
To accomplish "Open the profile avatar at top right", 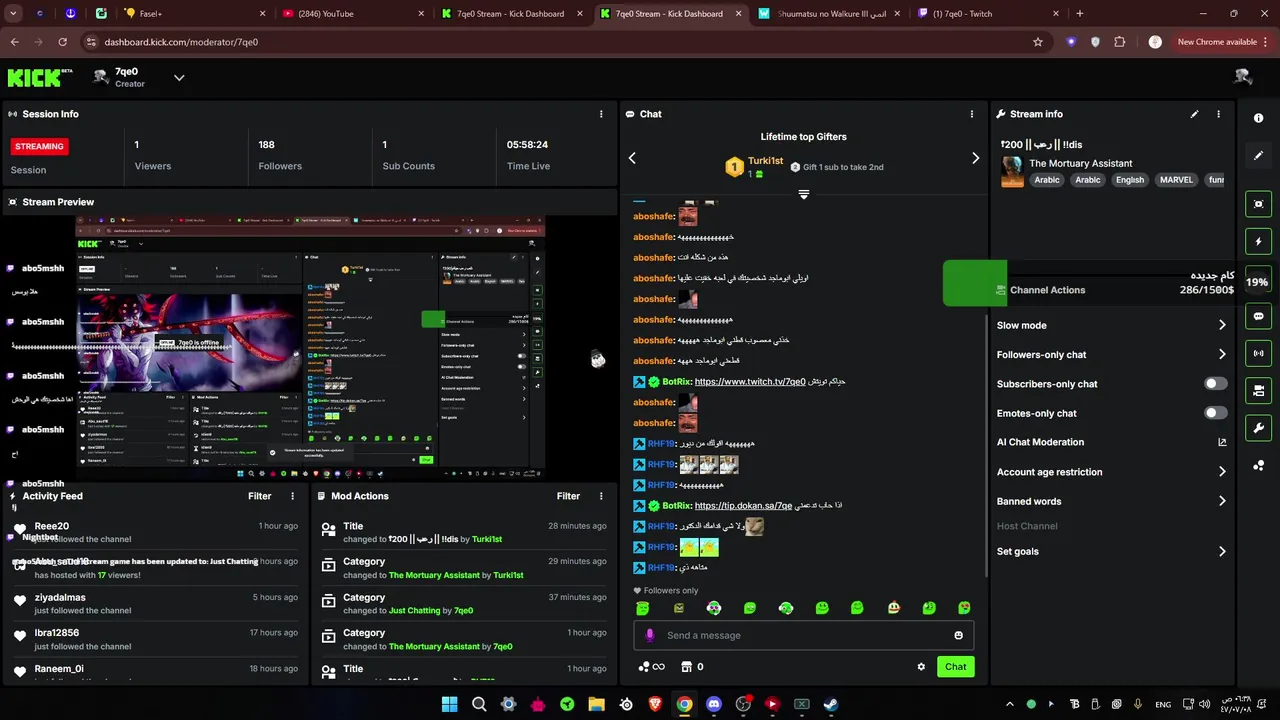I will tap(1243, 77).
